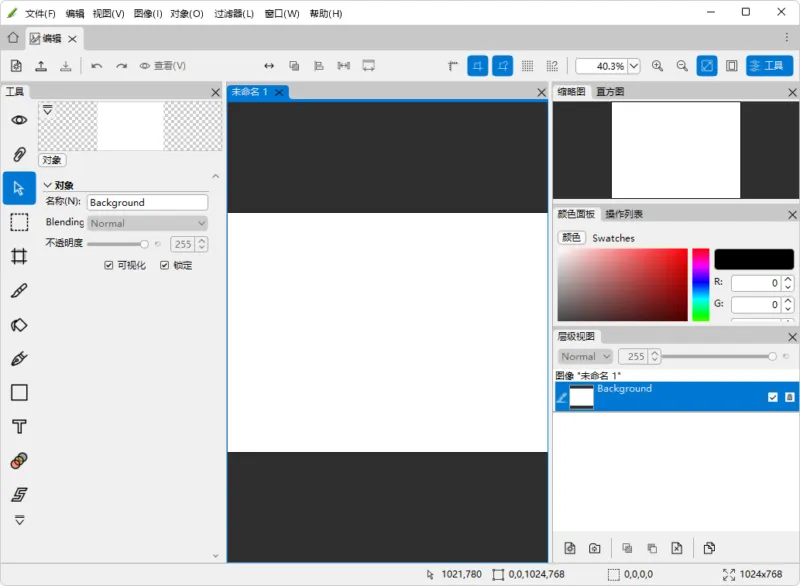Click the align objects toolbar icon

click(319, 66)
